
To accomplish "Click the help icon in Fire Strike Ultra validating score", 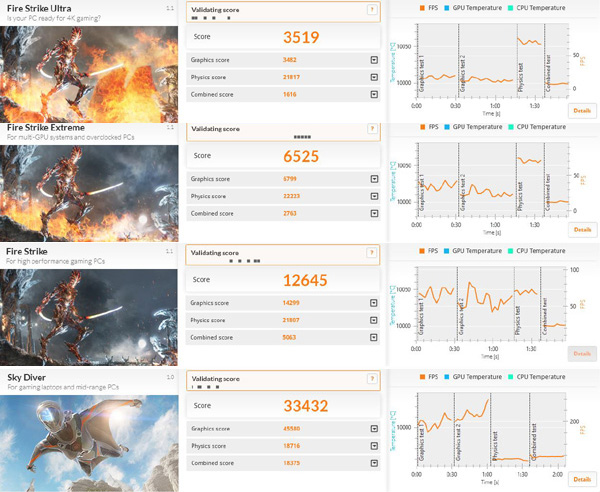I will (x=372, y=10).
